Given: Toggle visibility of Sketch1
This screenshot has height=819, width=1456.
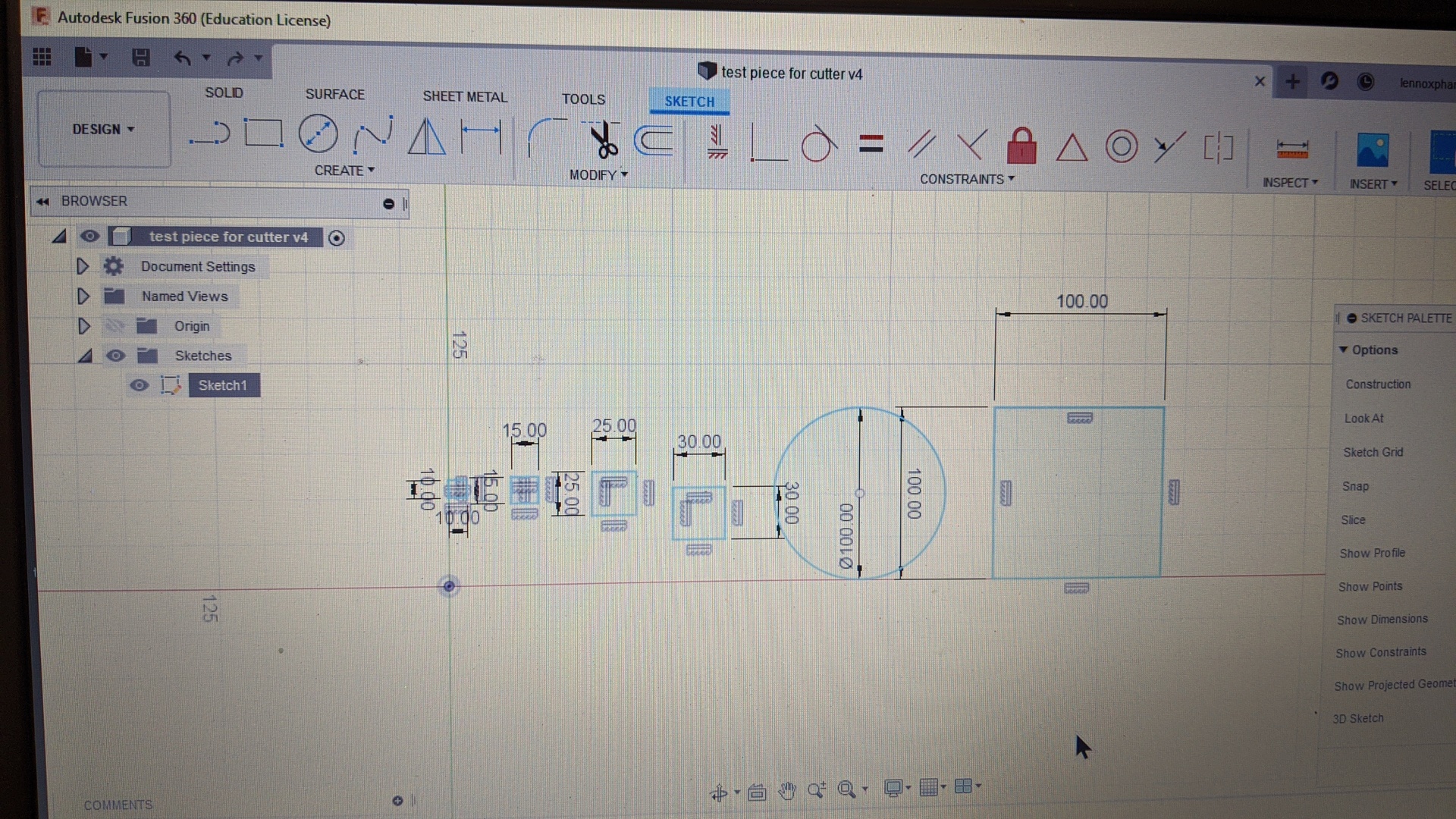Looking at the screenshot, I should coord(139,385).
